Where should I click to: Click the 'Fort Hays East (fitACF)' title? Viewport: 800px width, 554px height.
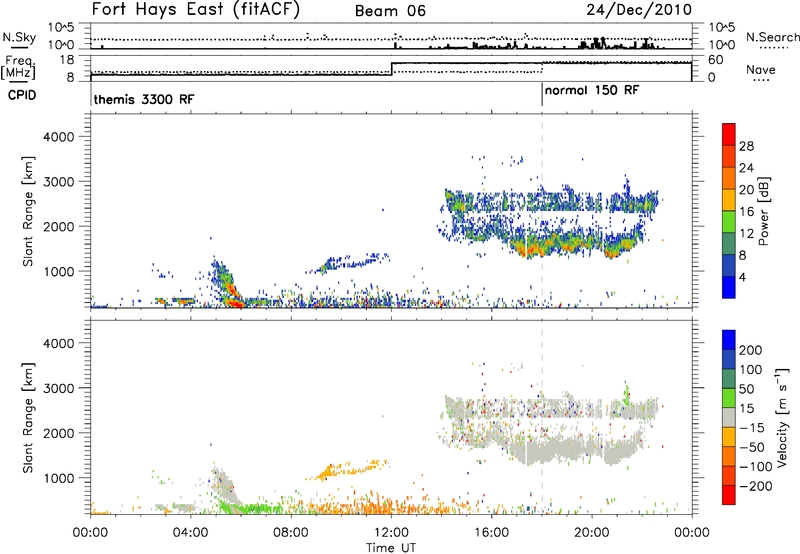[196, 10]
